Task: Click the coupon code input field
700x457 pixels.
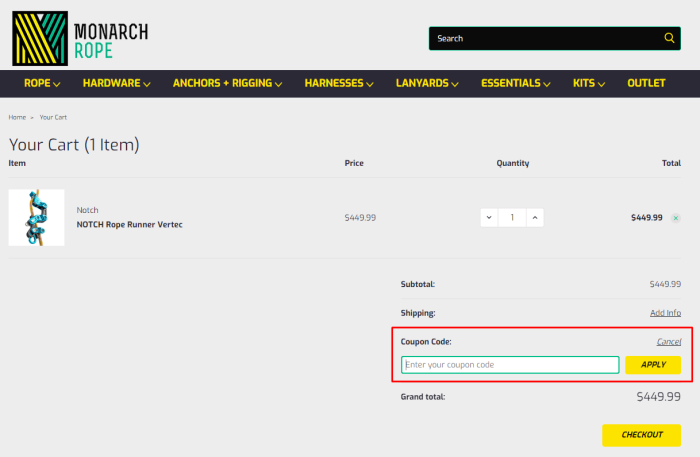Action: click(x=510, y=365)
